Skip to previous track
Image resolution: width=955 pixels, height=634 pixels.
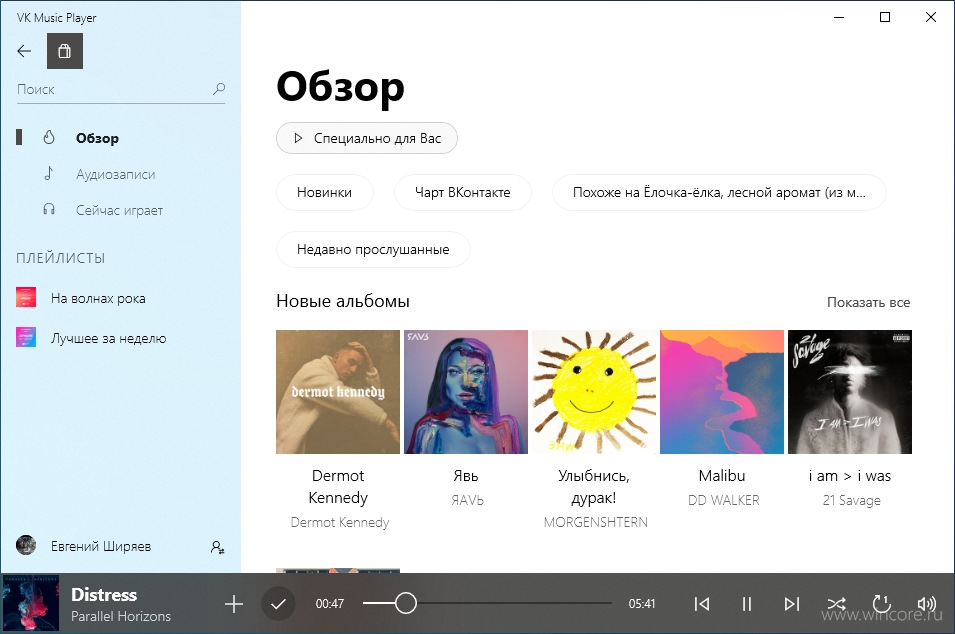(702, 604)
